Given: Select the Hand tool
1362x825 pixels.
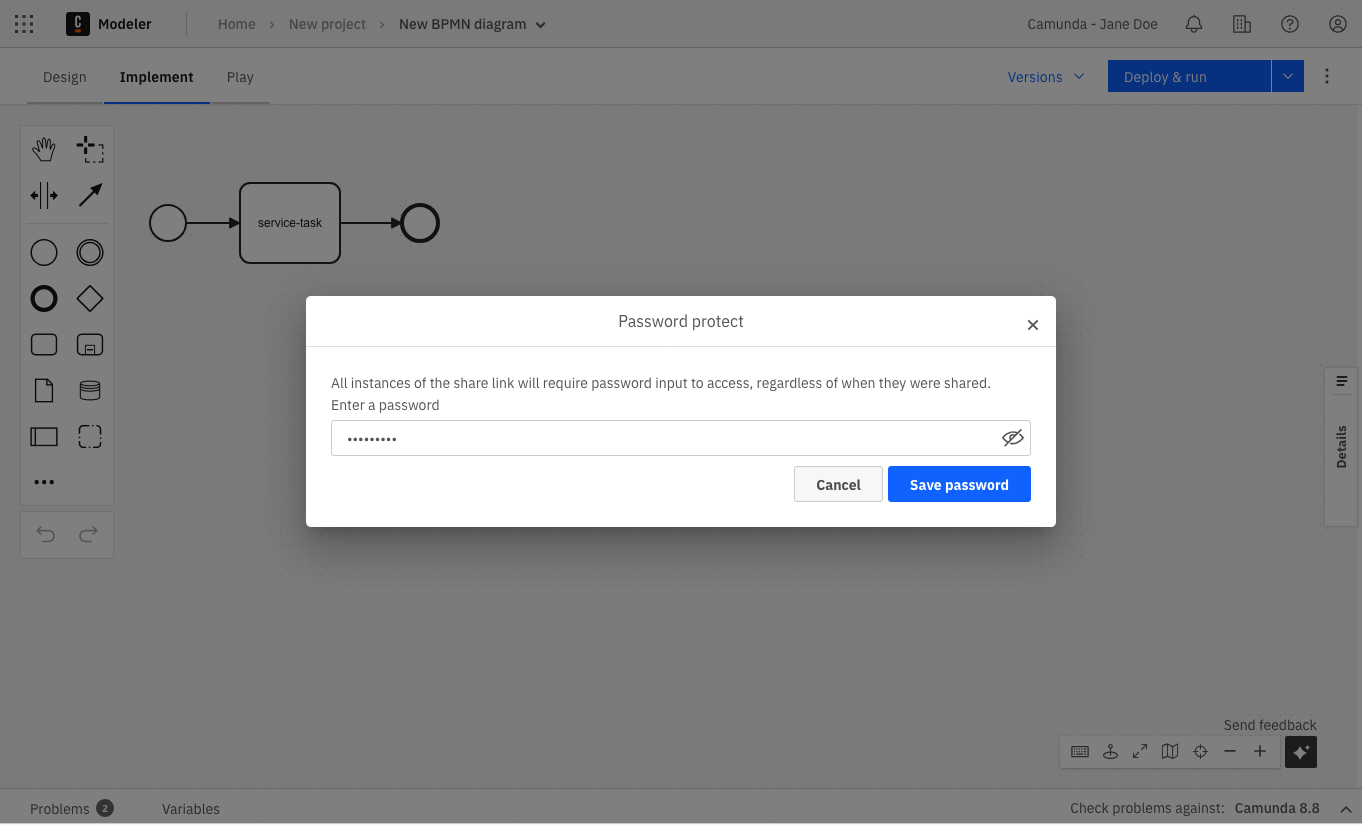Looking at the screenshot, I should (x=44, y=150).
